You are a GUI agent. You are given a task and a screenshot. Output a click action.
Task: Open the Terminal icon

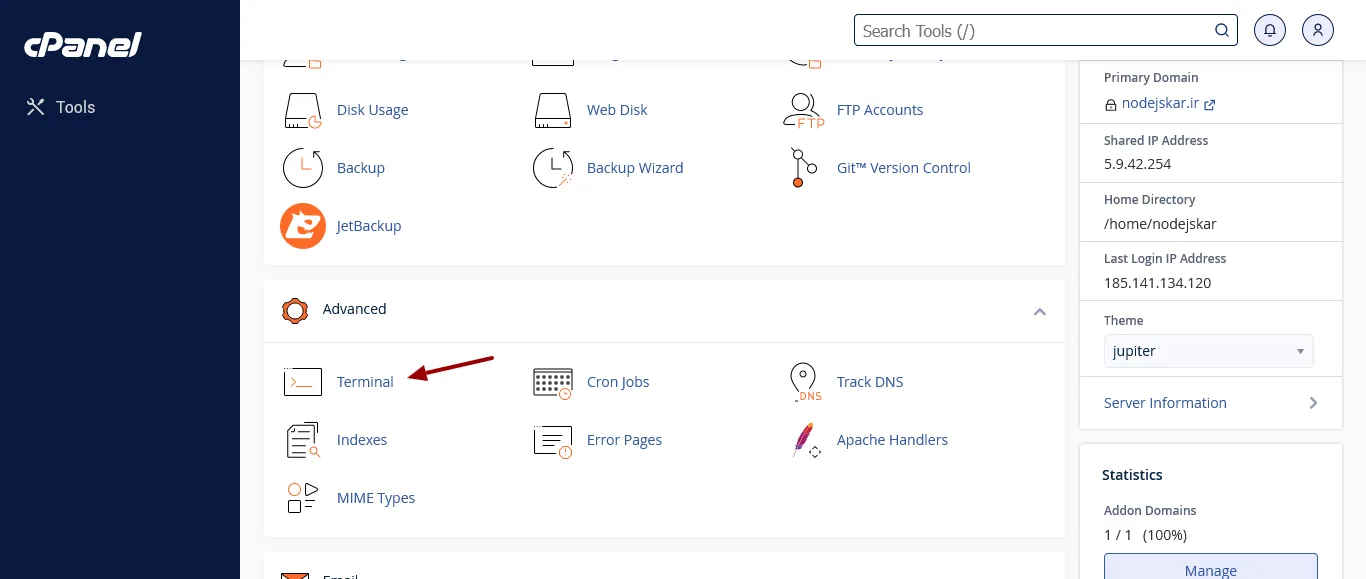303,382
